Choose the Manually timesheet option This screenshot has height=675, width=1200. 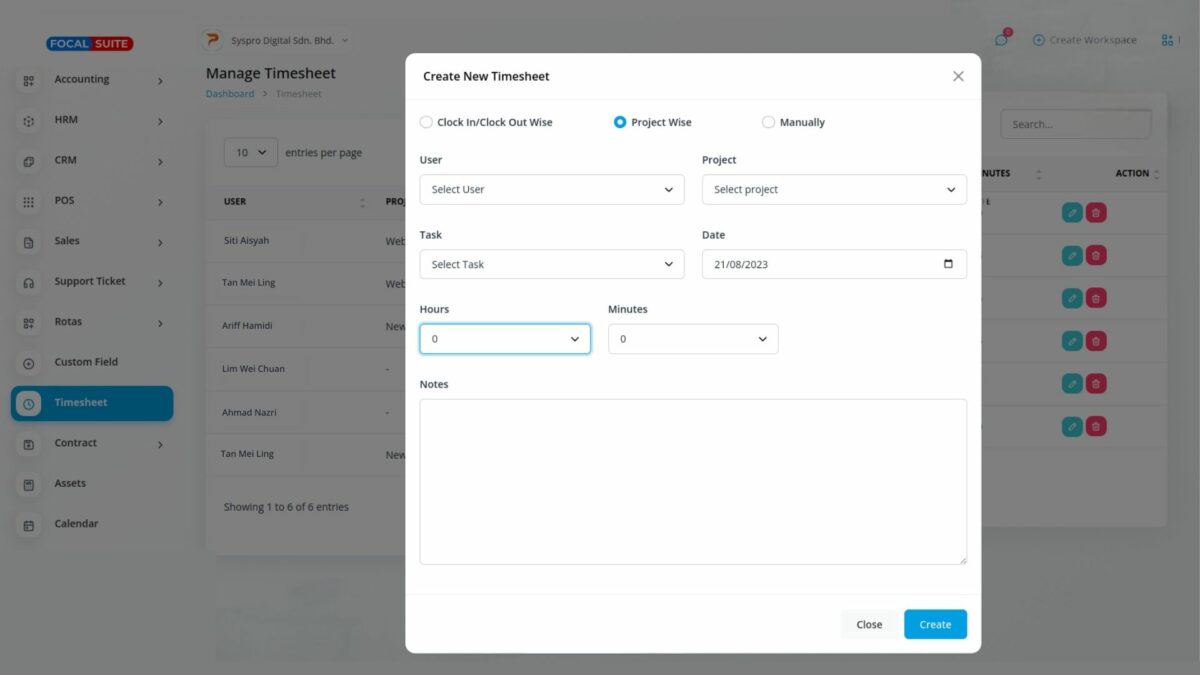768,121
